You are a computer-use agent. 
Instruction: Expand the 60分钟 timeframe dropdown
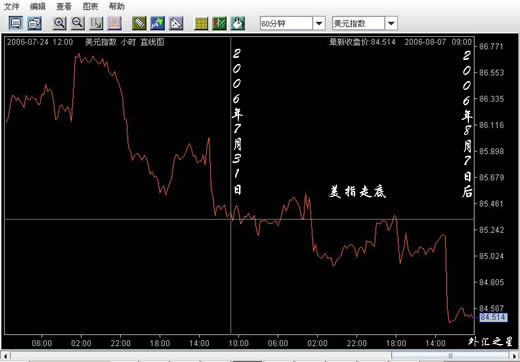coord(319,23)
